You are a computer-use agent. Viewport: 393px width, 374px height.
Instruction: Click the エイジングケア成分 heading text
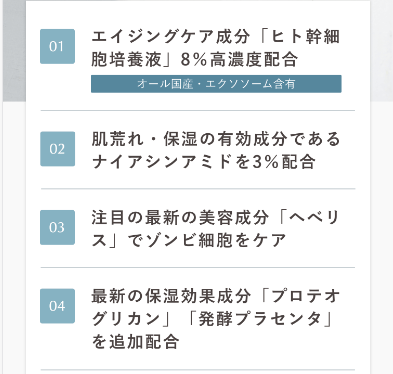[170, 36]
